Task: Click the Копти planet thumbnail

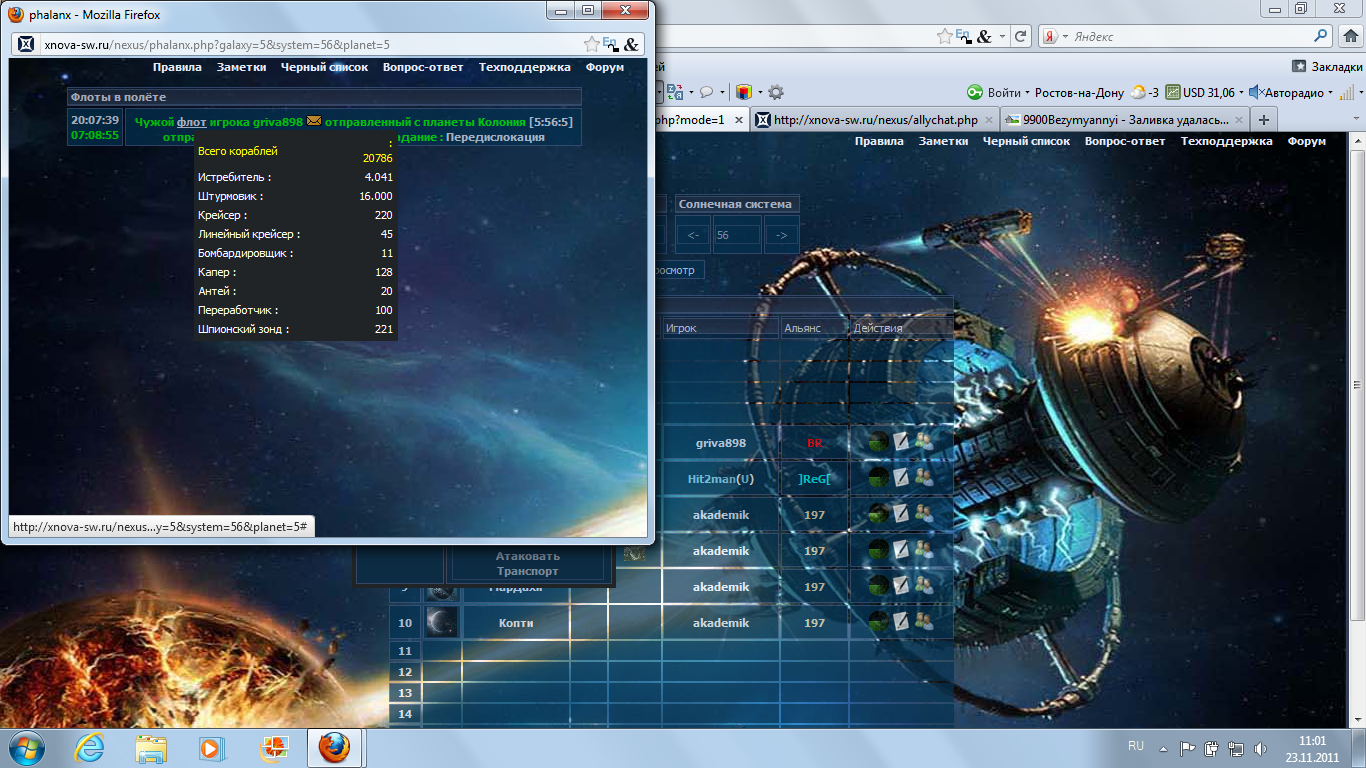Action: point(441,623)
